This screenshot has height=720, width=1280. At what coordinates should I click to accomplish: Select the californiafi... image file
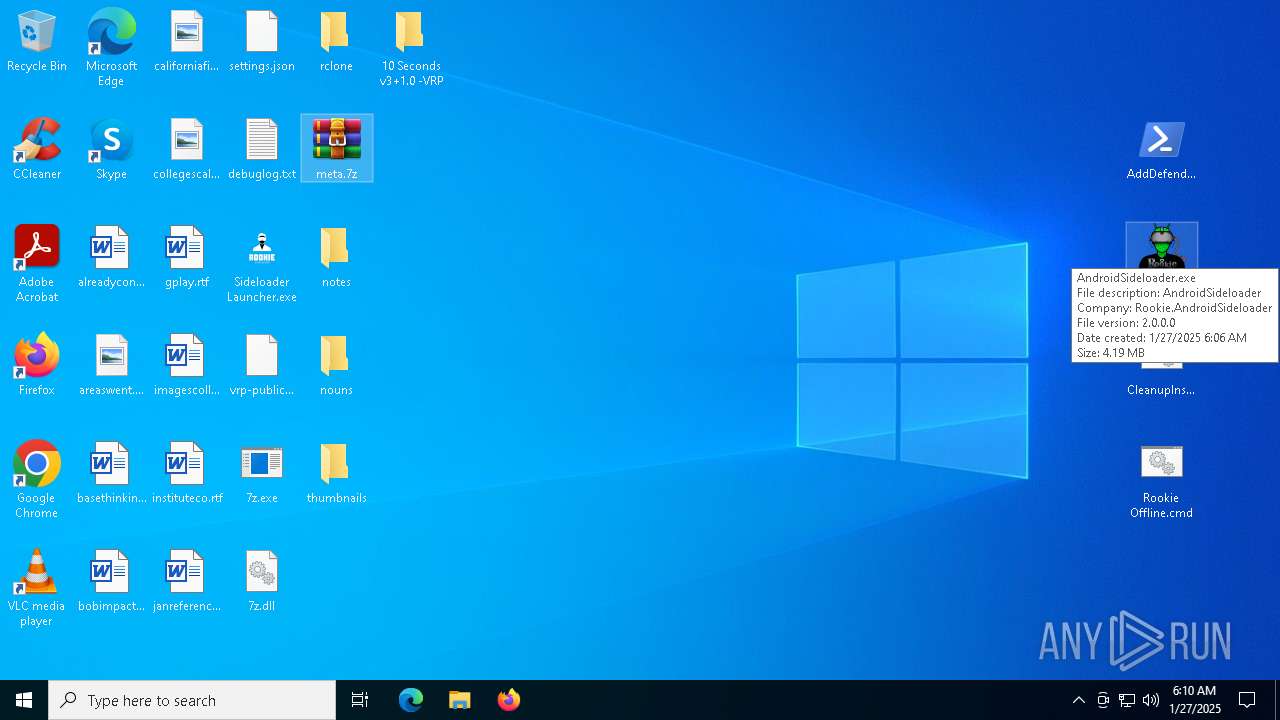(x=186, y=42)
